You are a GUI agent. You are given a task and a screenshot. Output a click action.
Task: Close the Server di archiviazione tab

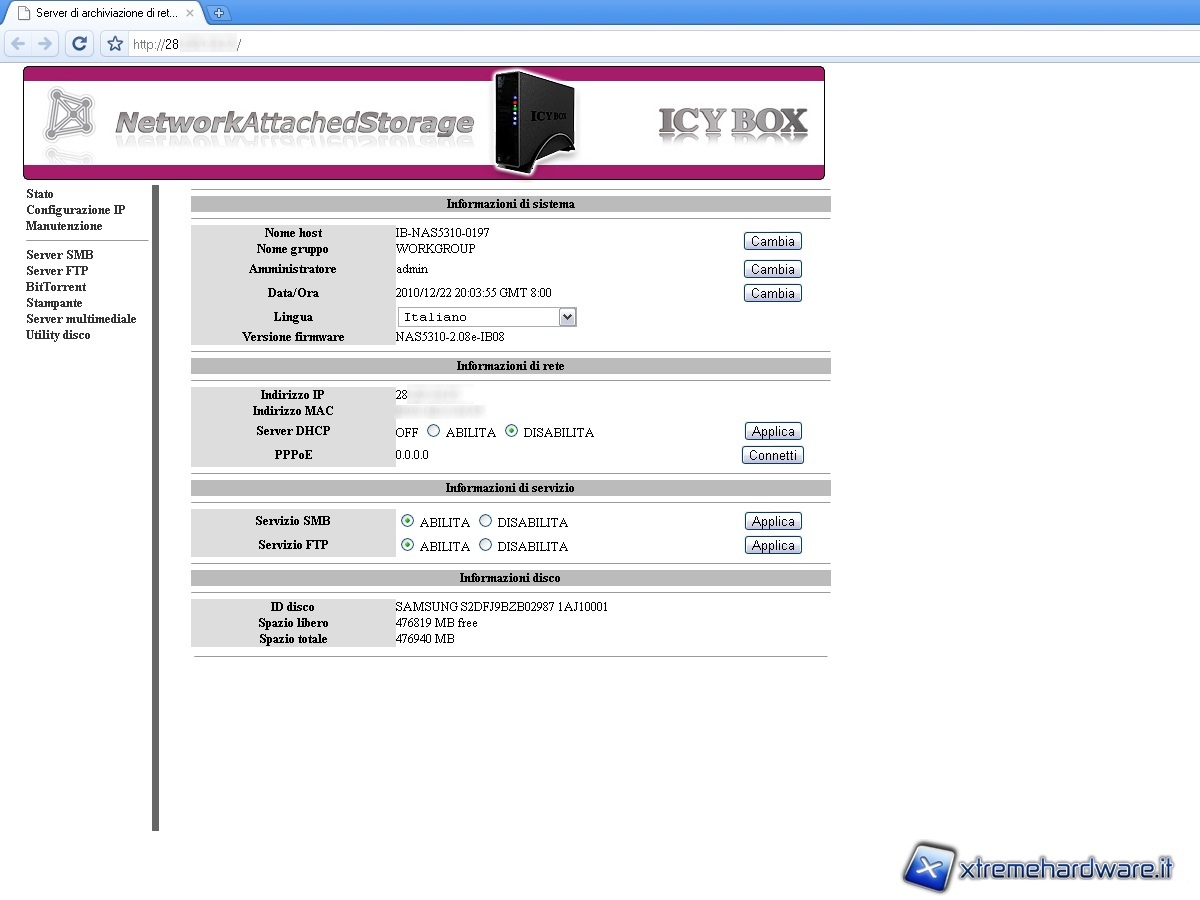190,13
